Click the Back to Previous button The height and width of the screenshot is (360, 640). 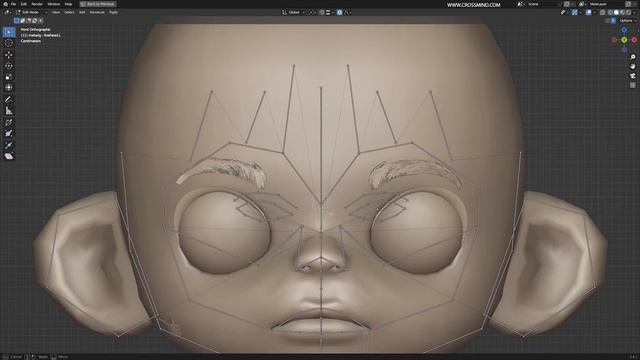(98, 4)
